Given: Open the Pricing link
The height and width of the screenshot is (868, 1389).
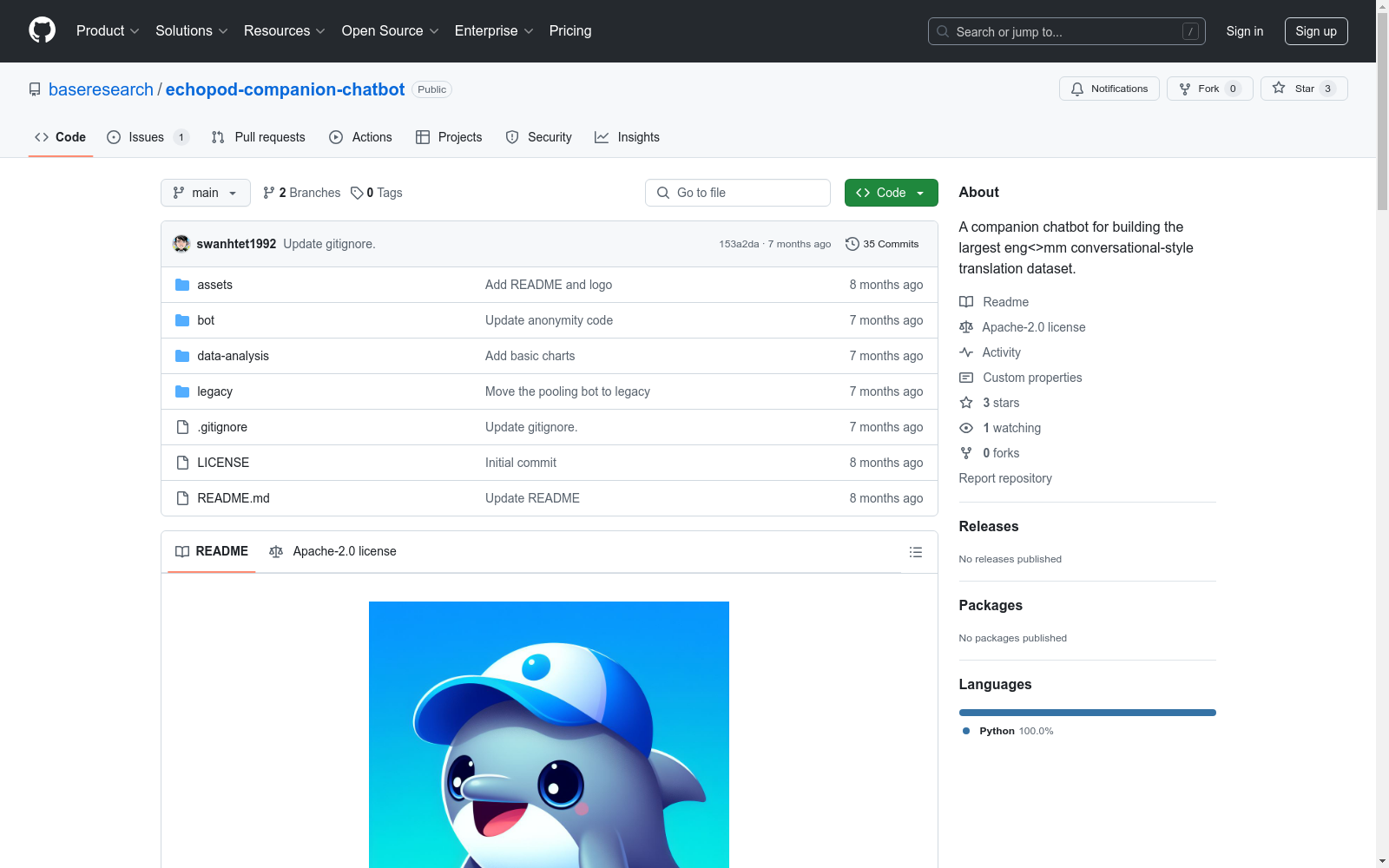Looking at the screenshot, I should (570, 30).
